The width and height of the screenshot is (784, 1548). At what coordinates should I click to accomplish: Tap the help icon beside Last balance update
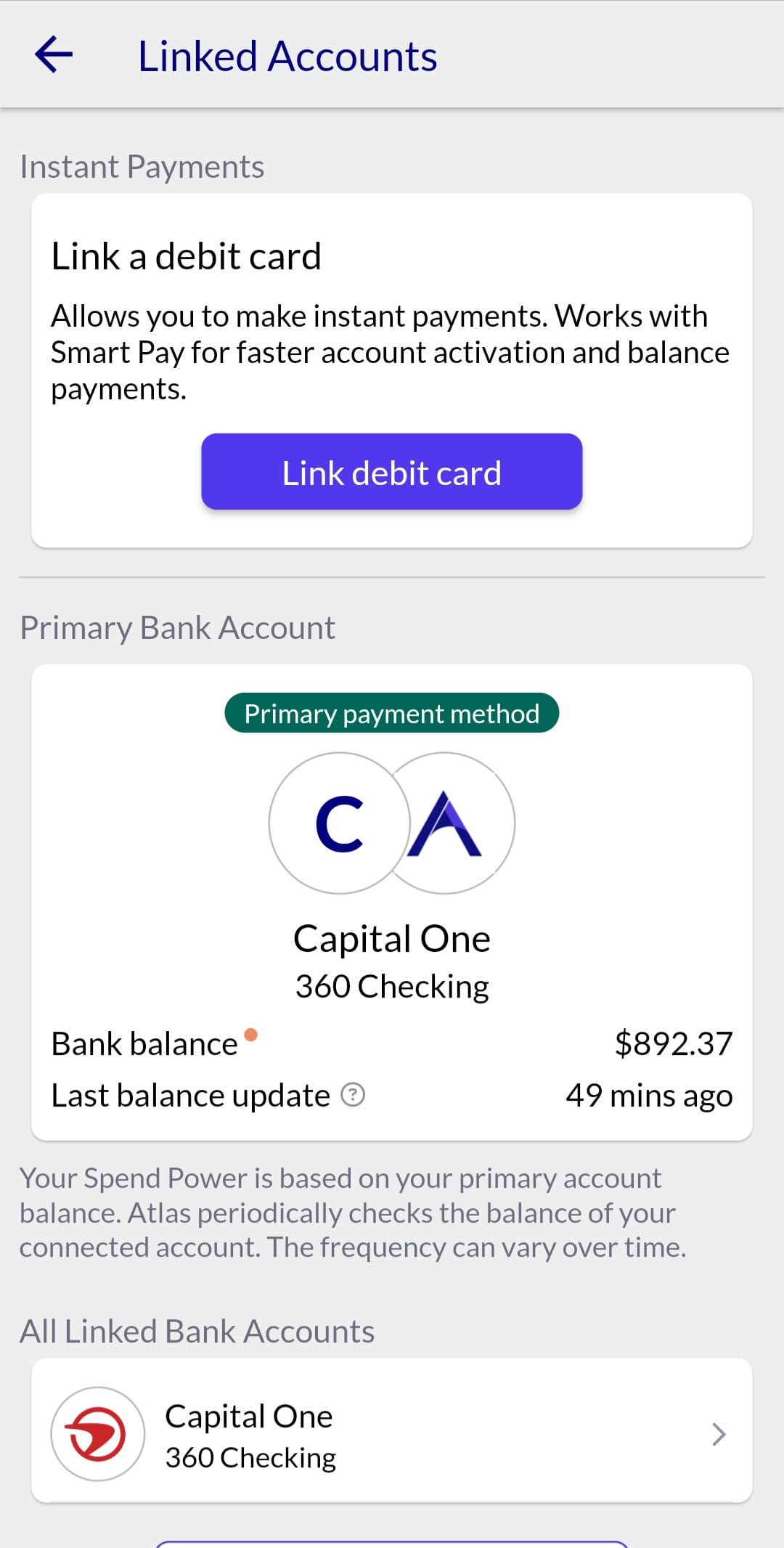353,1094
